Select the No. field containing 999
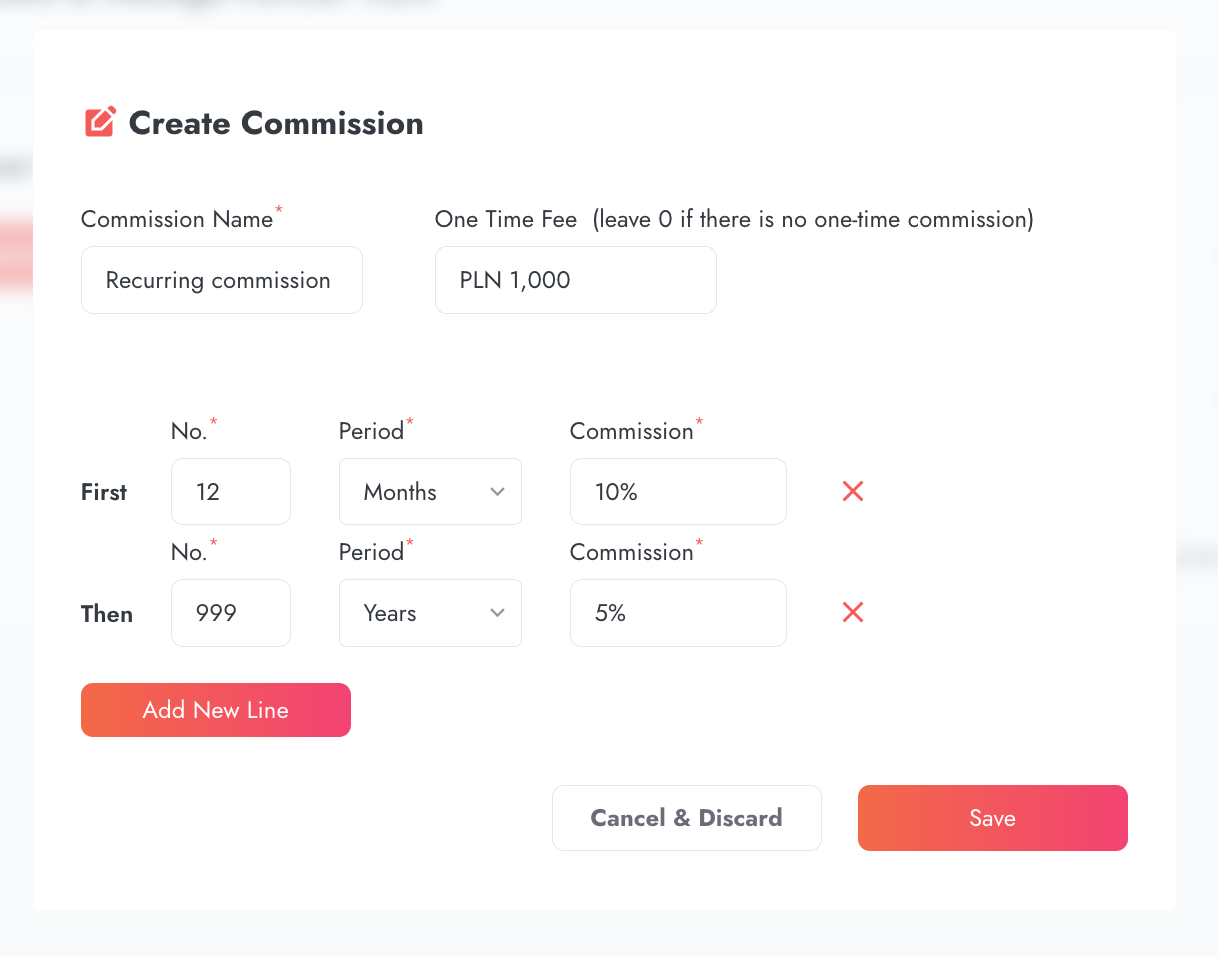The image size is (1218, 956). [230, 612]
